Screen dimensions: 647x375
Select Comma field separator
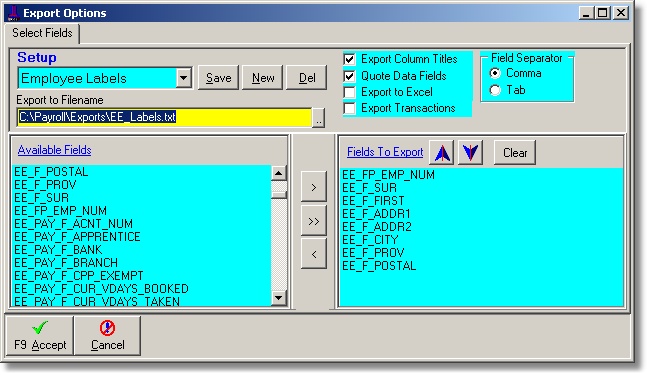click(495, 73)
